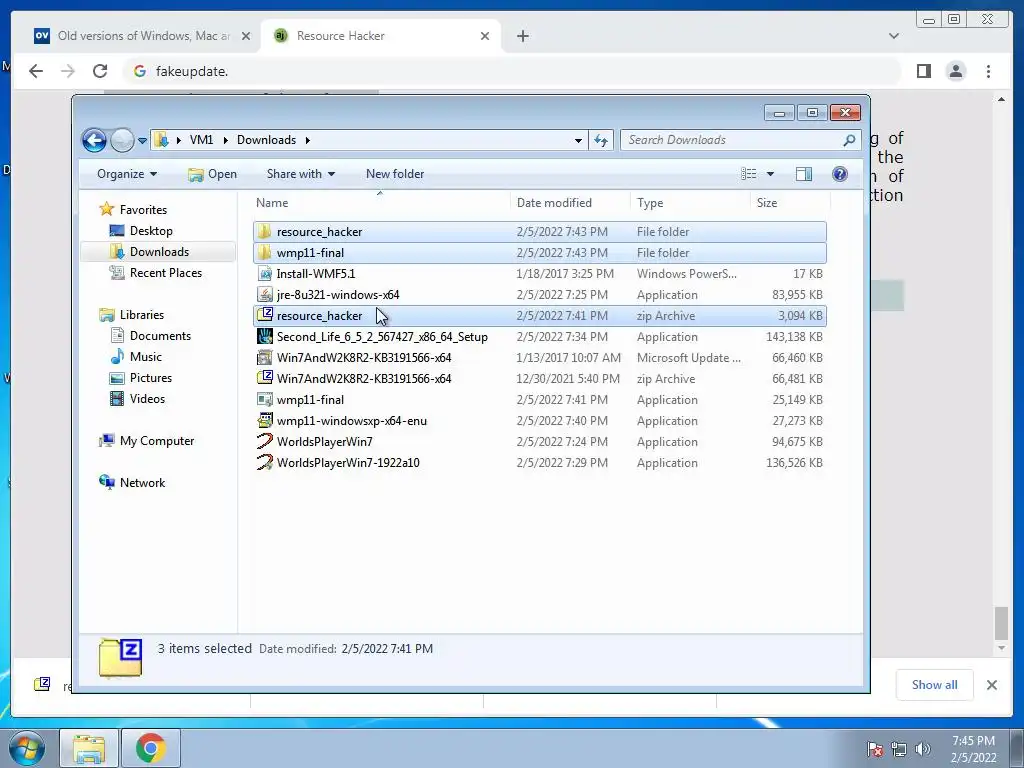1024x768 pixels.
Task: Open recent locations dropdown beside forward arrow
Action: [142, 140]
